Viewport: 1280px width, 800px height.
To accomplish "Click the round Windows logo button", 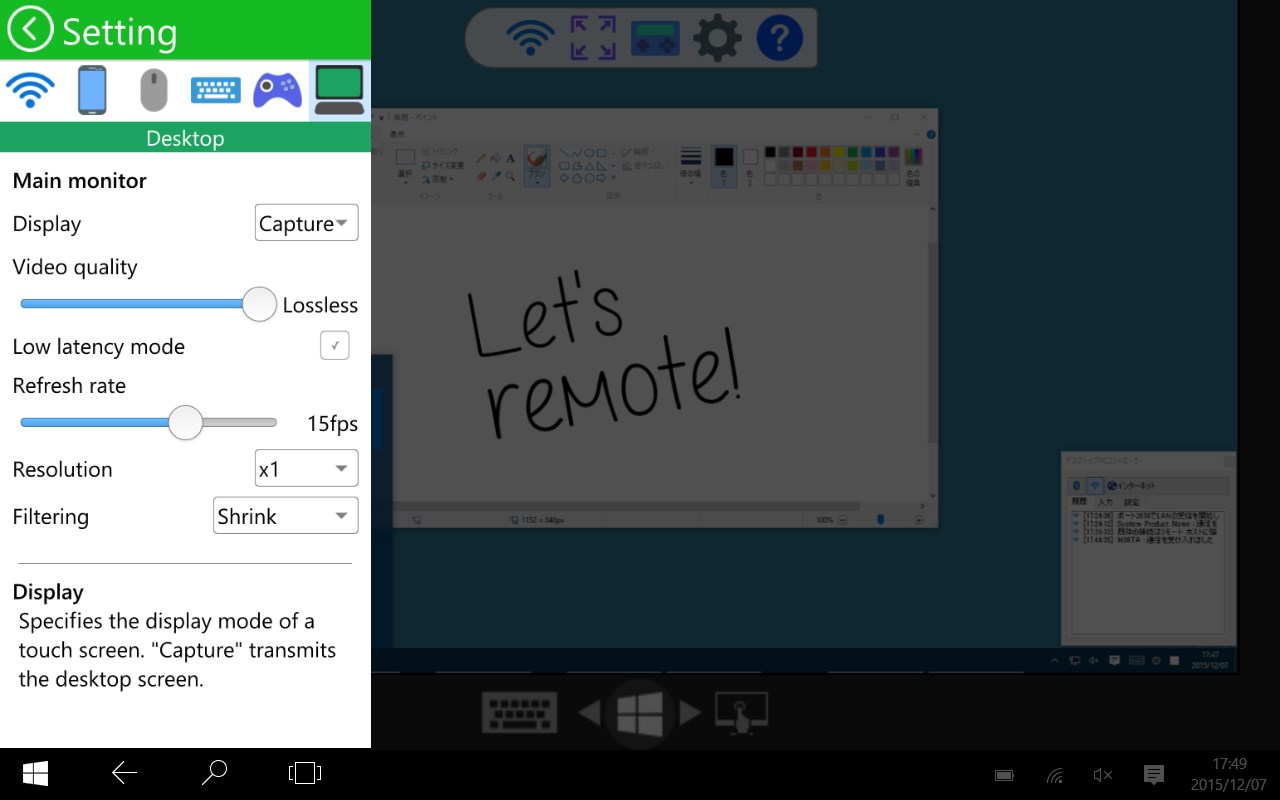I will 640,713.
